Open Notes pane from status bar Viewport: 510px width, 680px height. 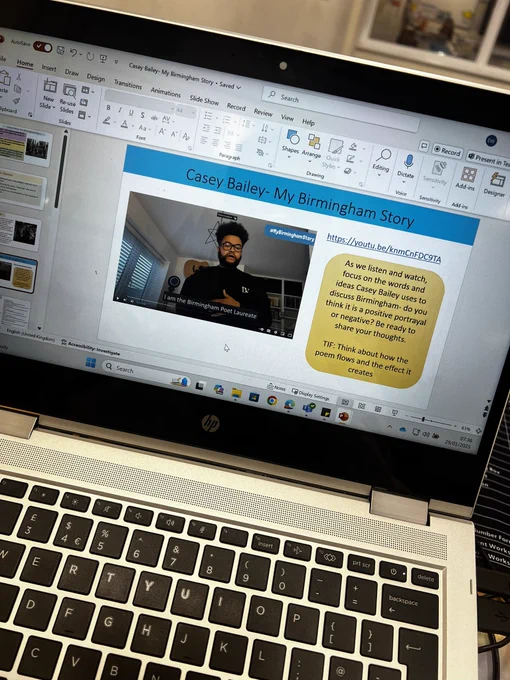pos(277,388)
